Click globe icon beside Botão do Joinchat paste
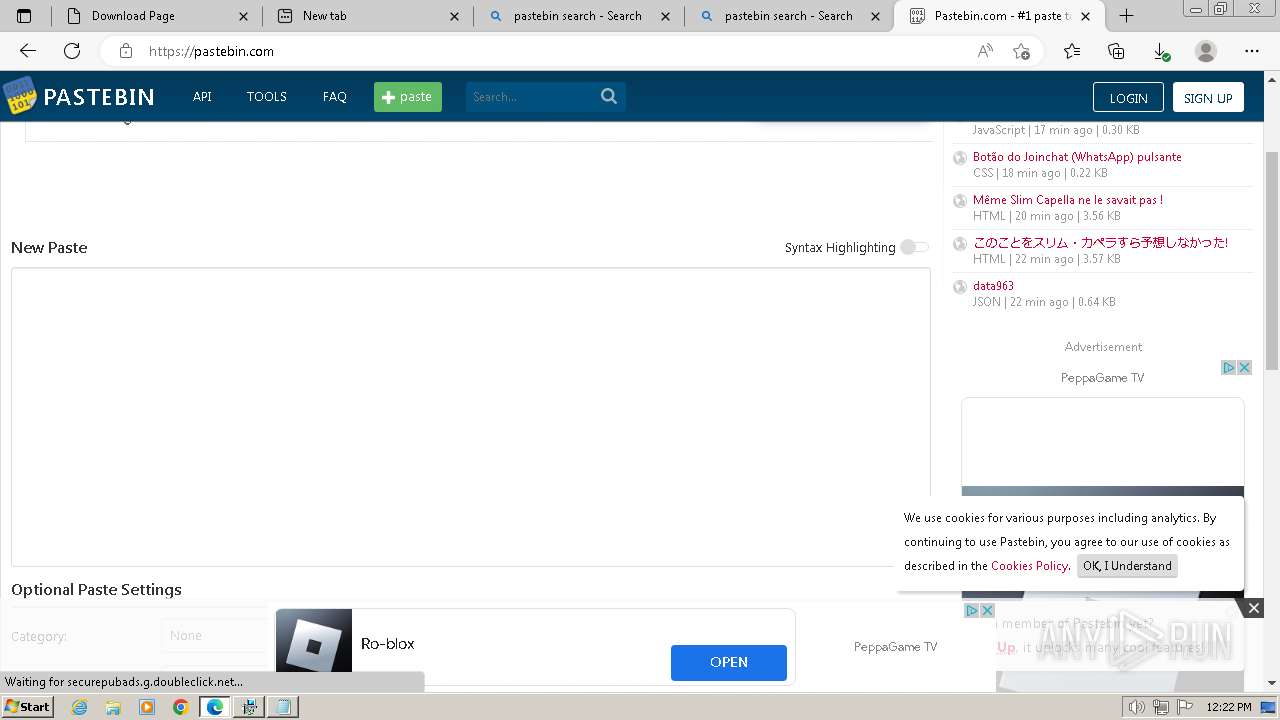This screenshot has width=1280, height=720. coord(960,158)
